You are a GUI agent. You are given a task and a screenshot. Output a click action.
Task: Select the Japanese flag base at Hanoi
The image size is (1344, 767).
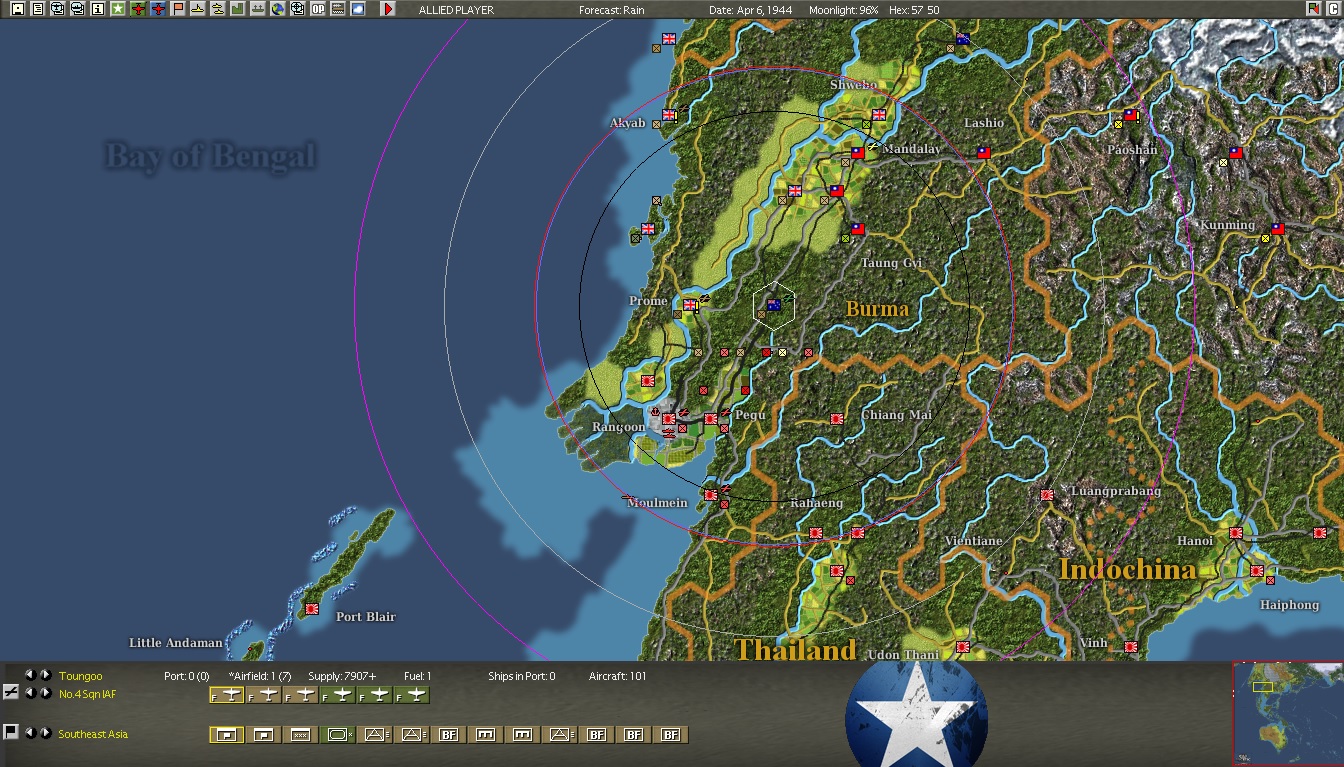[1236, 533]
